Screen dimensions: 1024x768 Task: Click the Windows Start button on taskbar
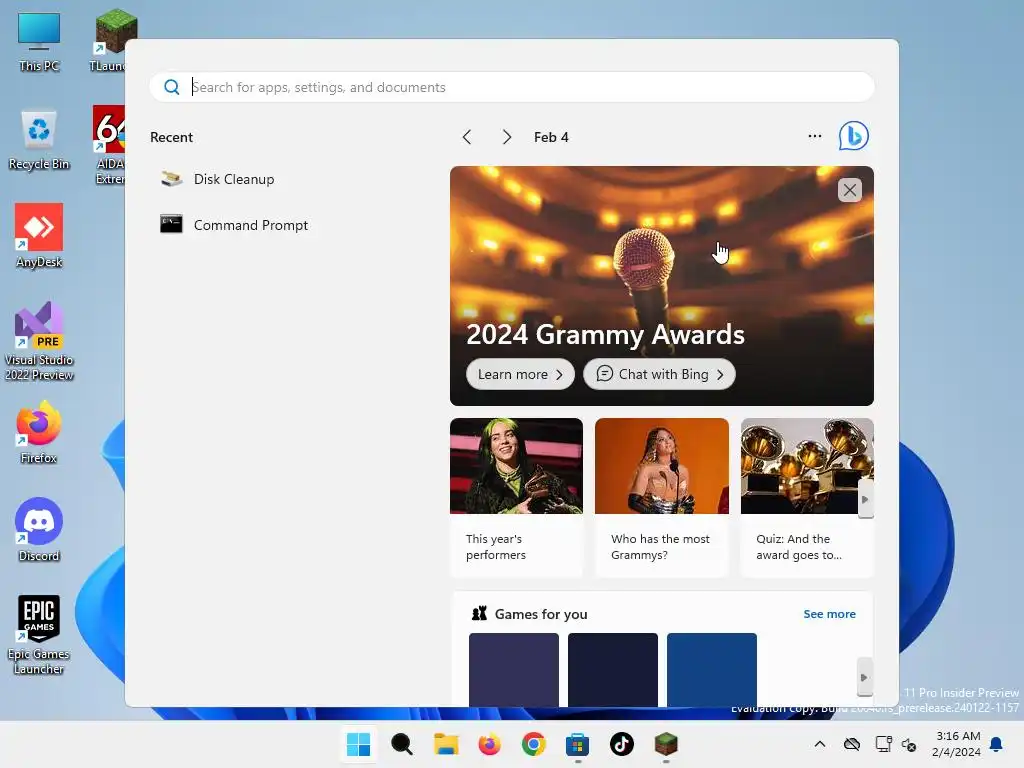[359, 744]
